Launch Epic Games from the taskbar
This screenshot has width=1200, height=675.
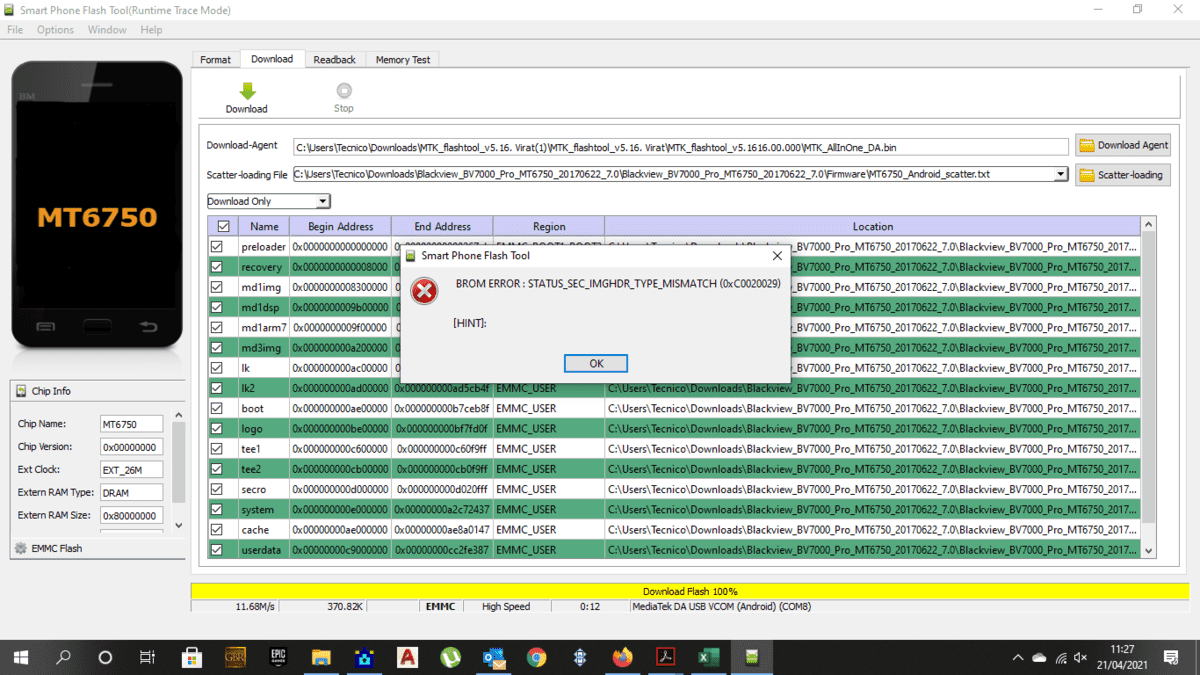tap(278, 657)
